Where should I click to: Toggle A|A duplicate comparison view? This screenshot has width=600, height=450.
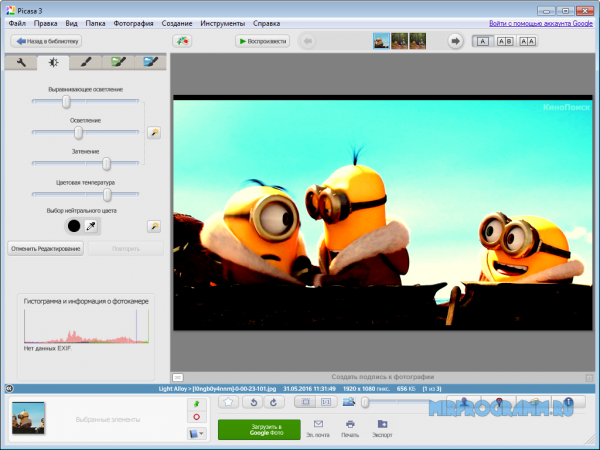click(x=527, y=41)
